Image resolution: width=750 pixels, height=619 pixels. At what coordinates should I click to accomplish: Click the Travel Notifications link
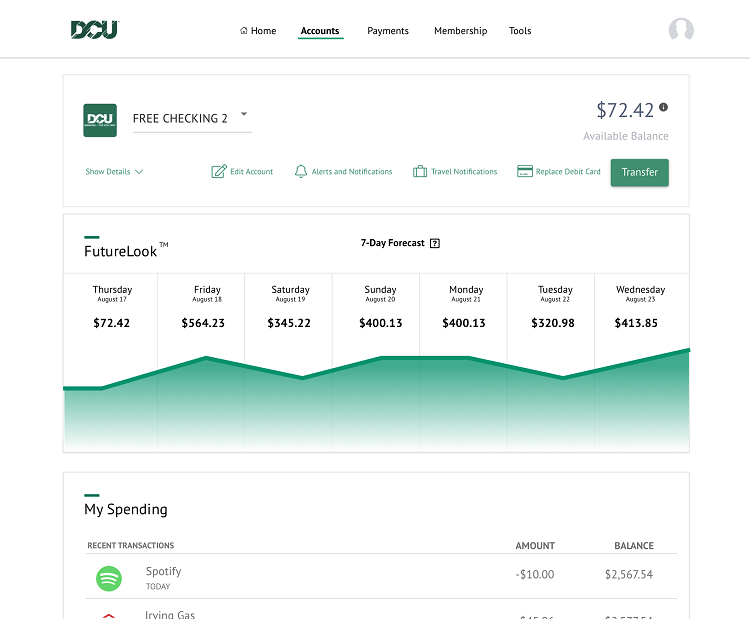[x=464, y=172]
